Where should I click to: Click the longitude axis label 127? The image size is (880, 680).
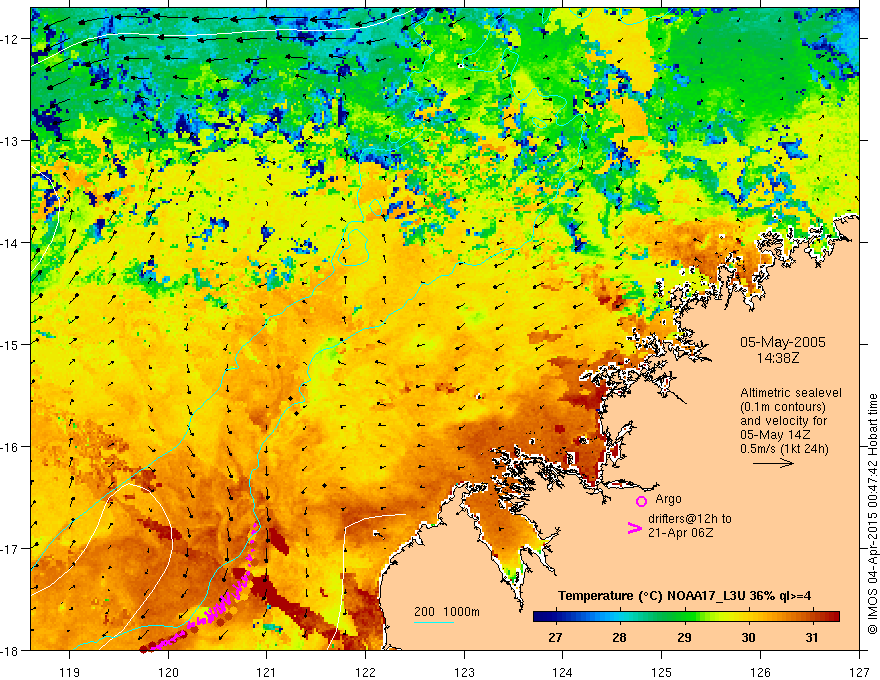point(859,672)
